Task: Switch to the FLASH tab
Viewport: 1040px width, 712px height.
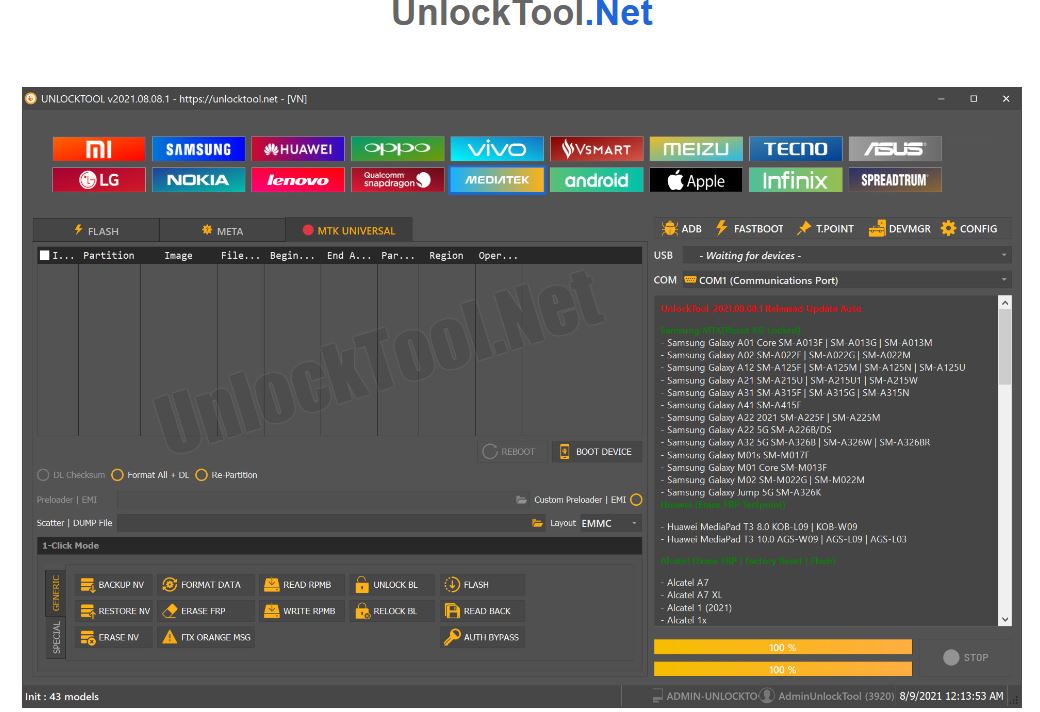Action: (x=96, y=231)
